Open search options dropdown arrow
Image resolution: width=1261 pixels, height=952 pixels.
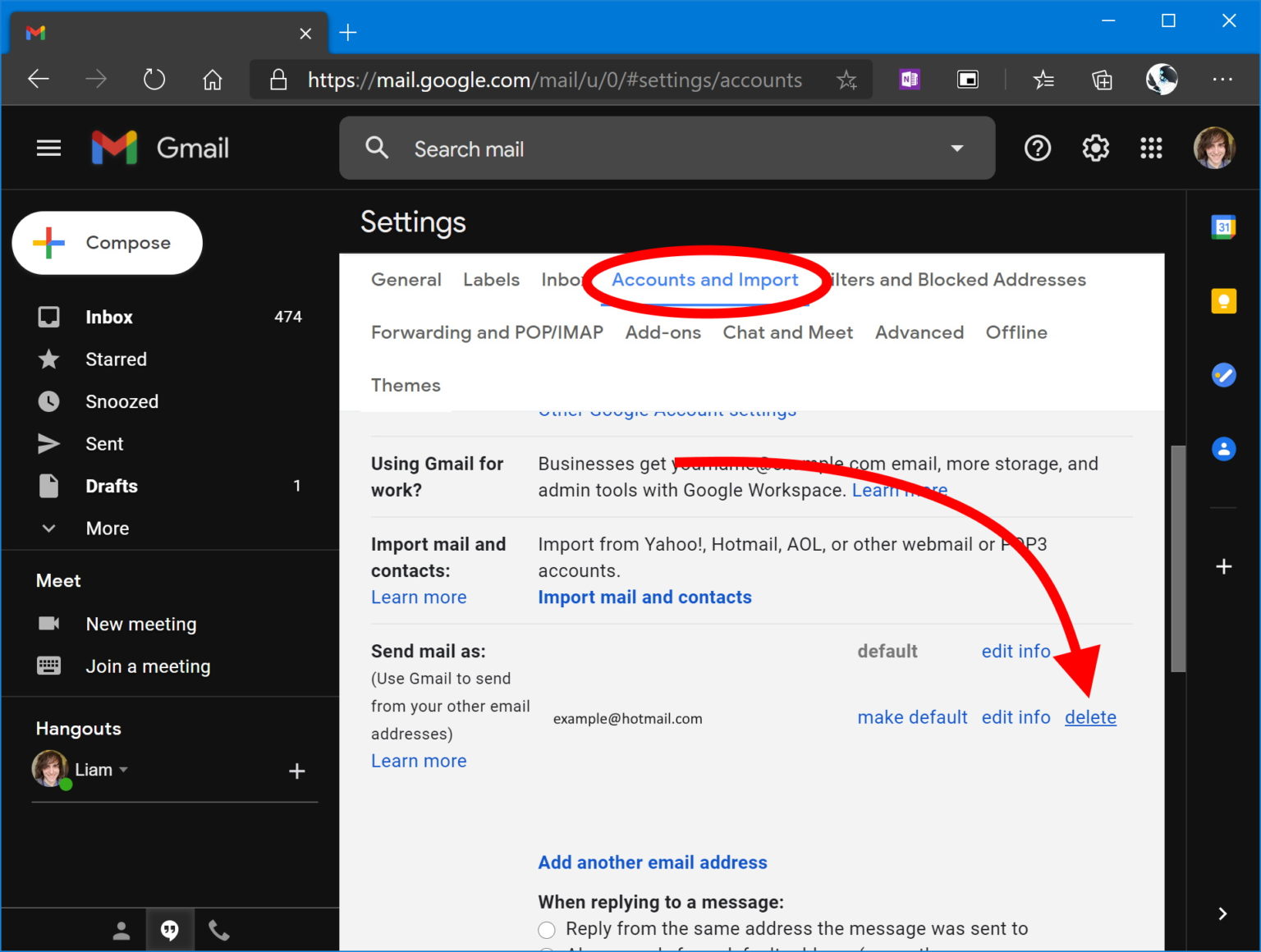coord(957,149)
